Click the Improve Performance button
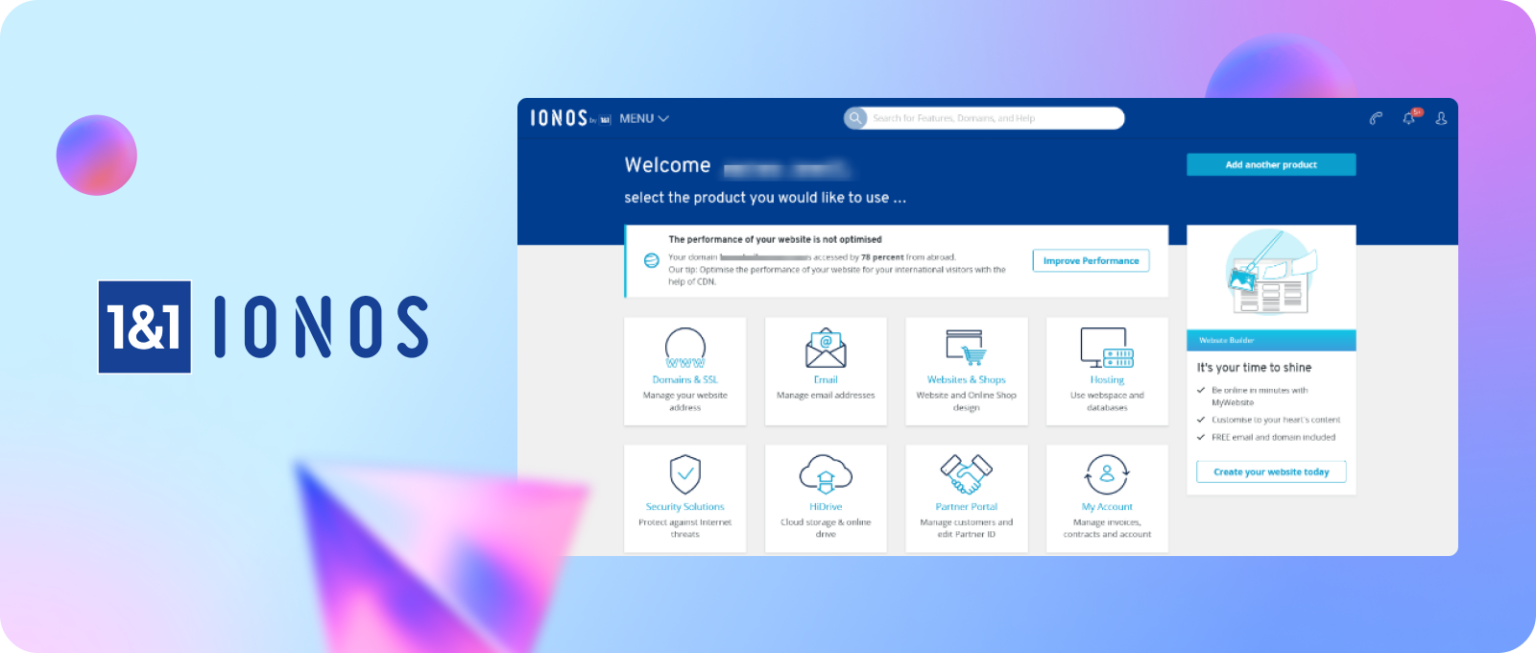1536x653 pixels. pyautogui.click(x=1091, y=260)
